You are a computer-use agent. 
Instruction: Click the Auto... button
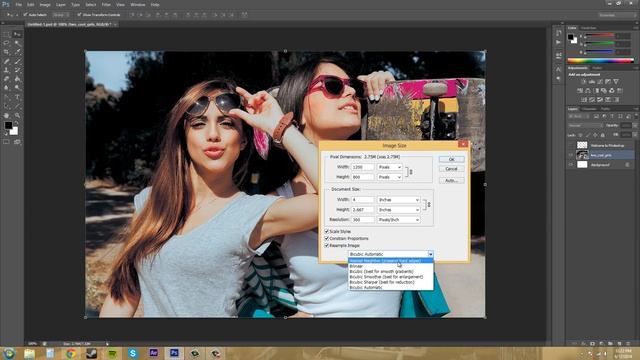[451, 180]
